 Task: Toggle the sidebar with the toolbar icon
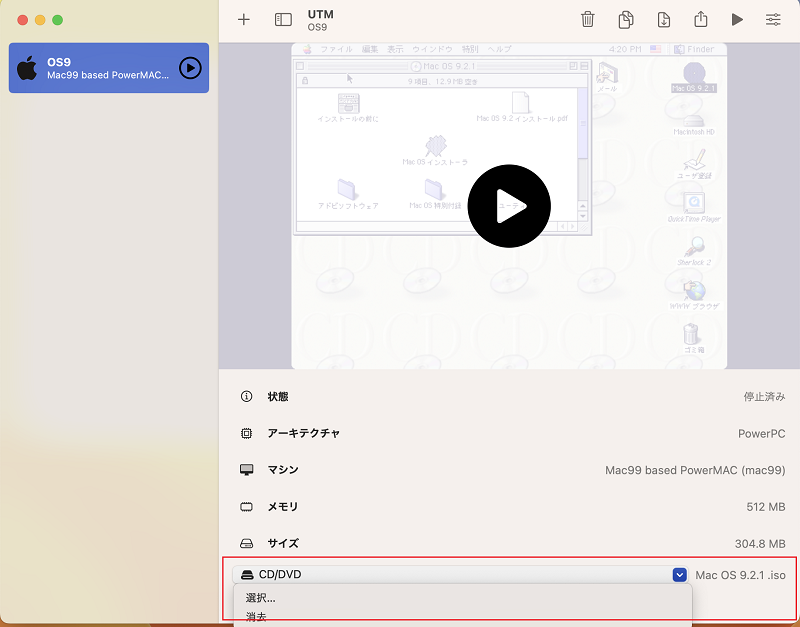click(x=283, y=20)
